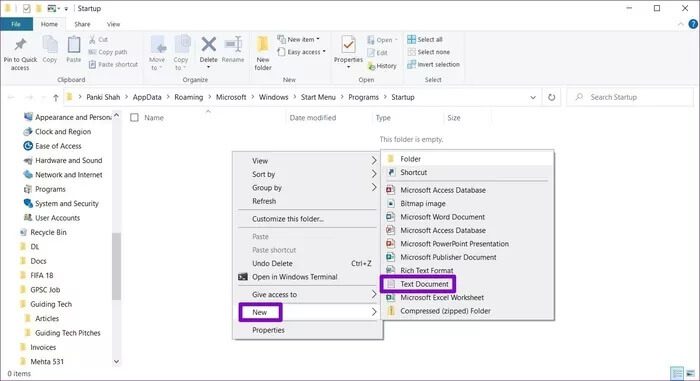This screenshot has width=700, height=381.
Task: Click Start Menu breadcrumb segment
Action: tap(318, 97)
